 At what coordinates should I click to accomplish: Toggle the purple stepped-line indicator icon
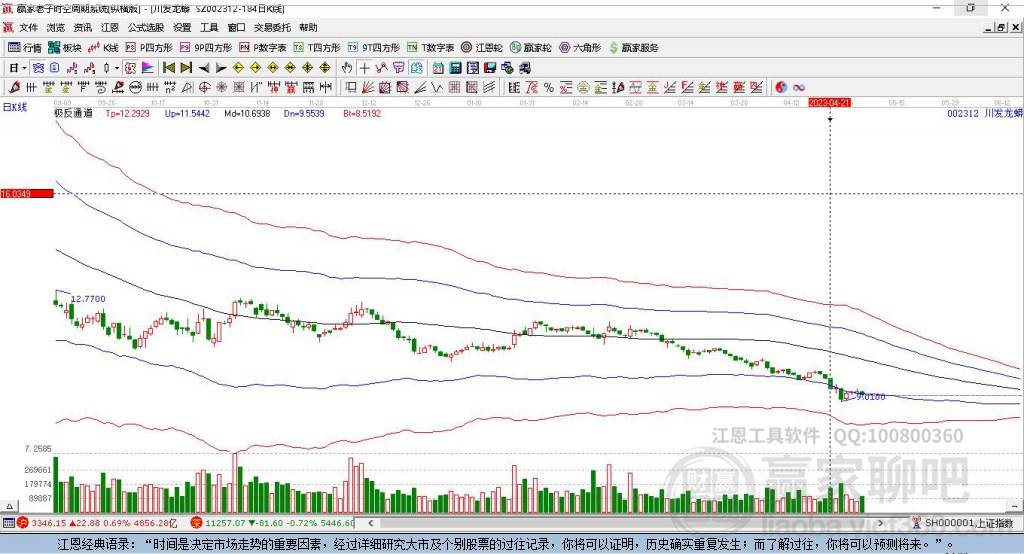[72, 68]
